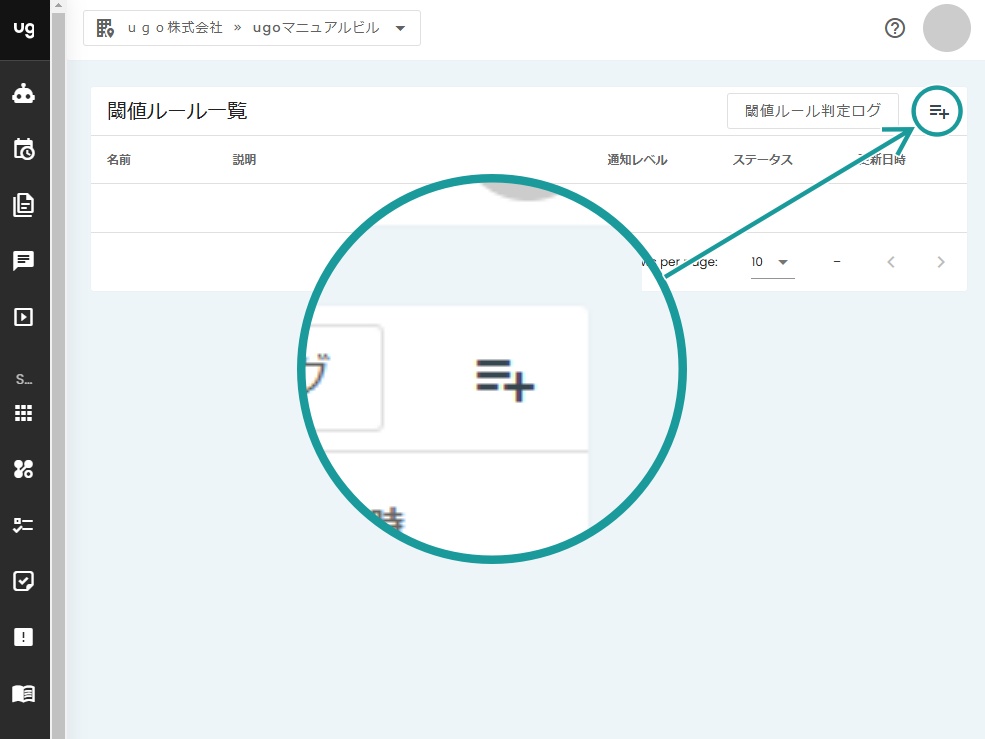This screenshot has height=739, width=985.
Task: Sort by the 名前 column header
Action: (117, 159)
